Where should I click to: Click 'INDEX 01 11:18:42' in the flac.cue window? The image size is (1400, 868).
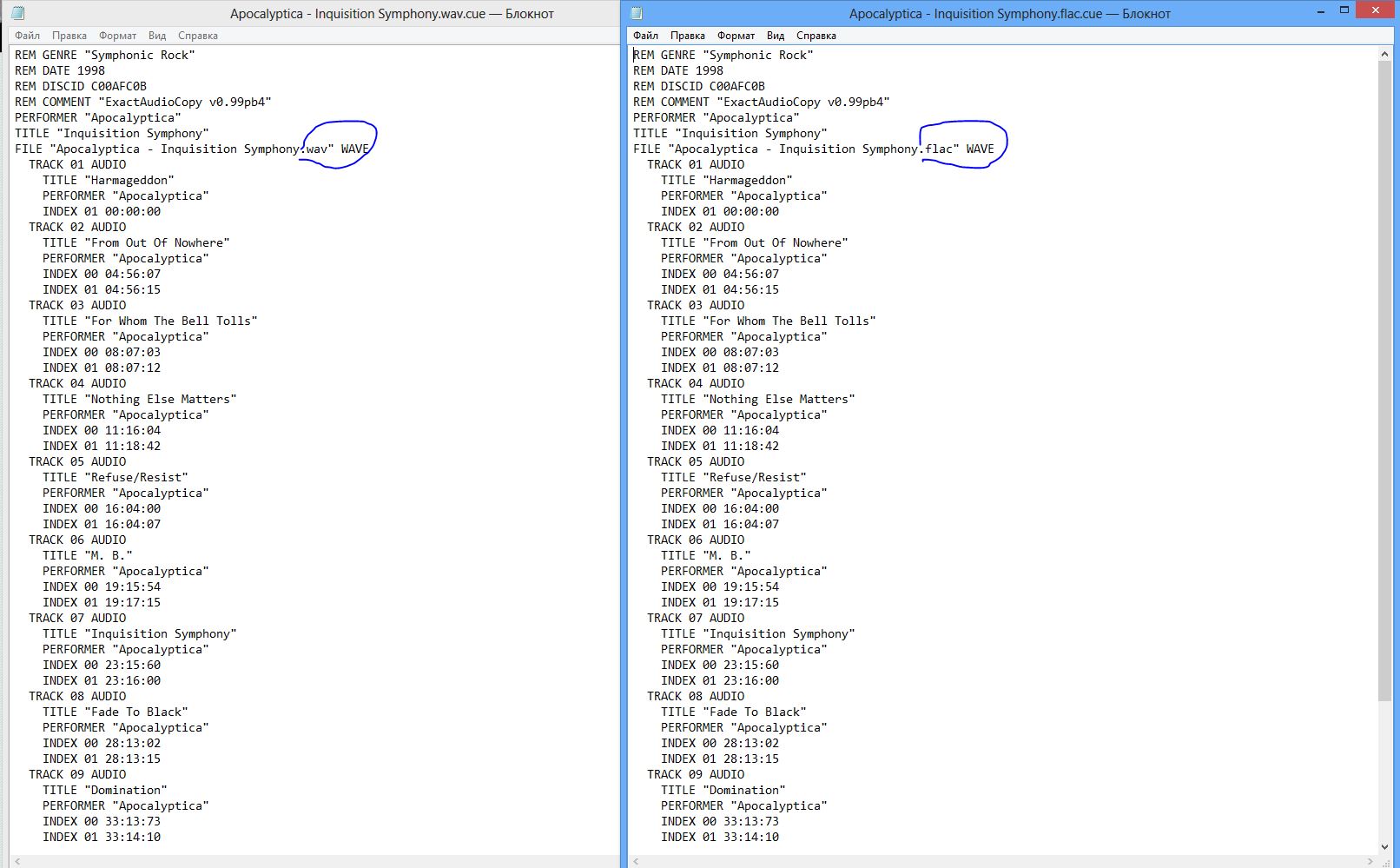tap(720, 447)
